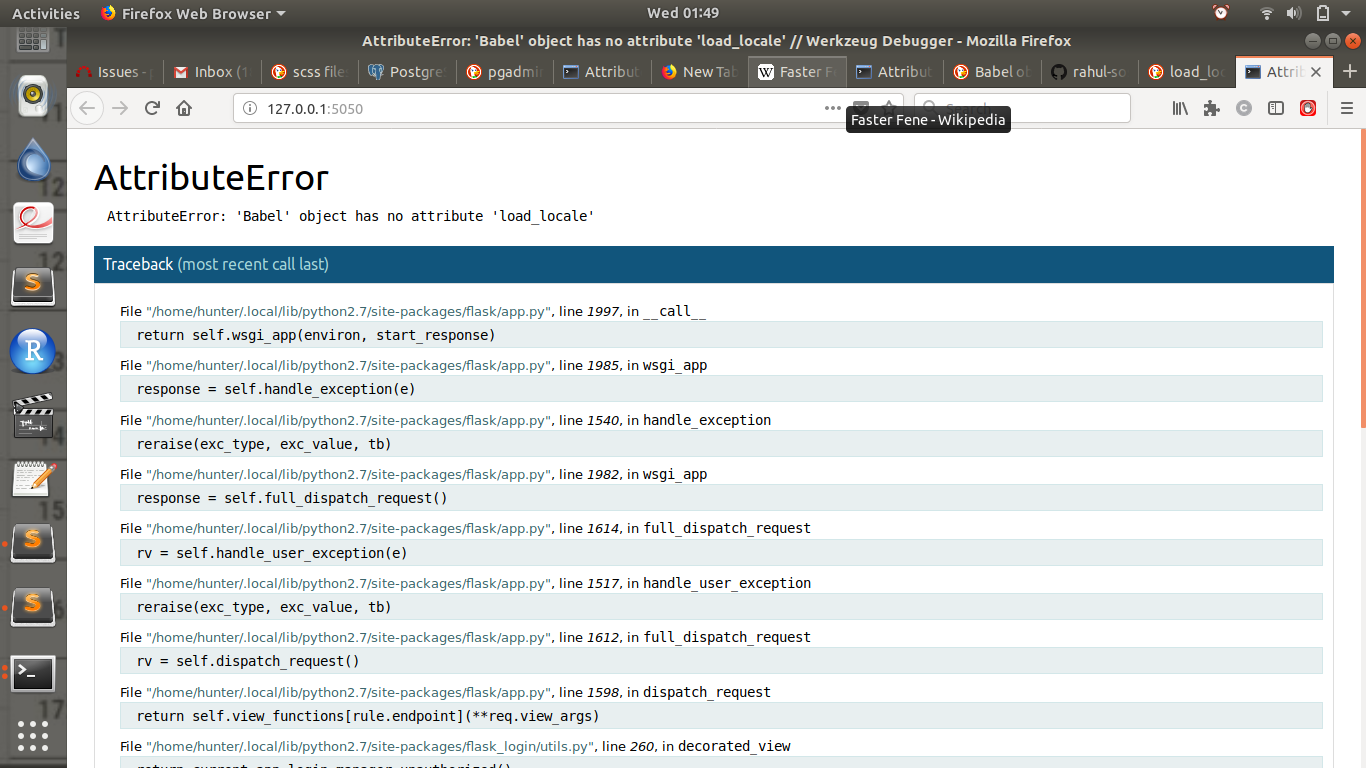Viewport: 1366px width, 768px height.
Task: Open the puzzle-piece extensions icon
Action: click(x=1212, y=108)
